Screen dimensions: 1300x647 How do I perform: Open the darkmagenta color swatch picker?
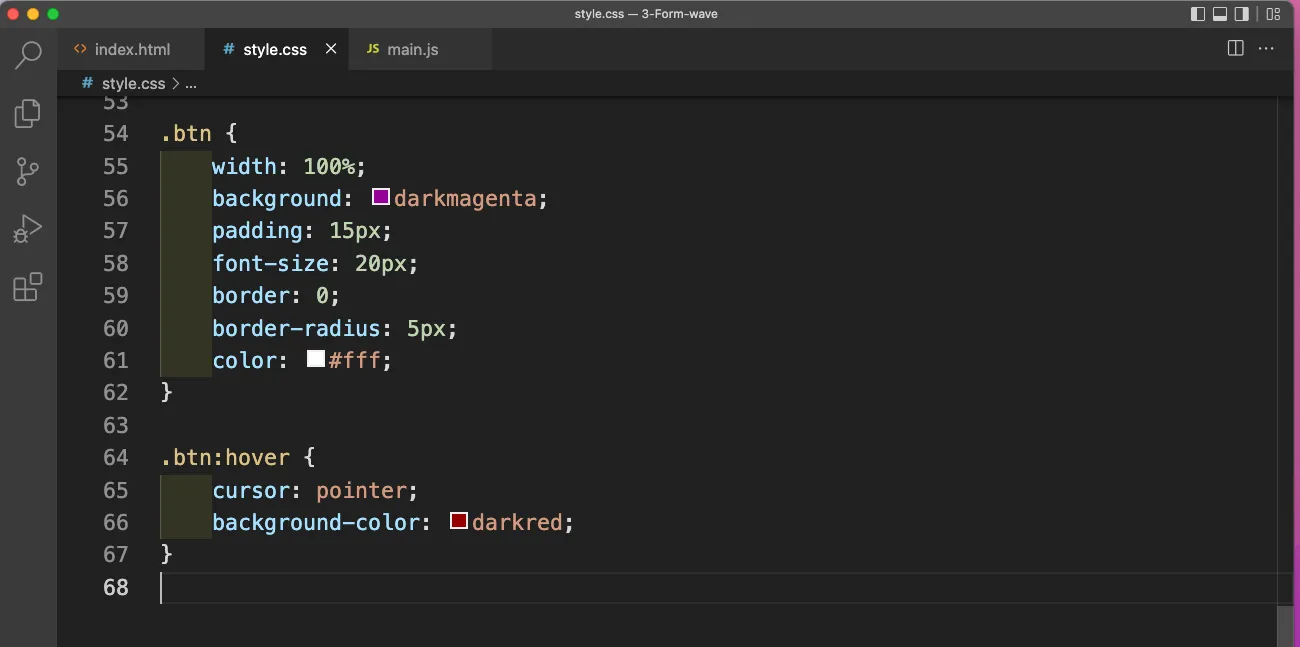point(380,197)
